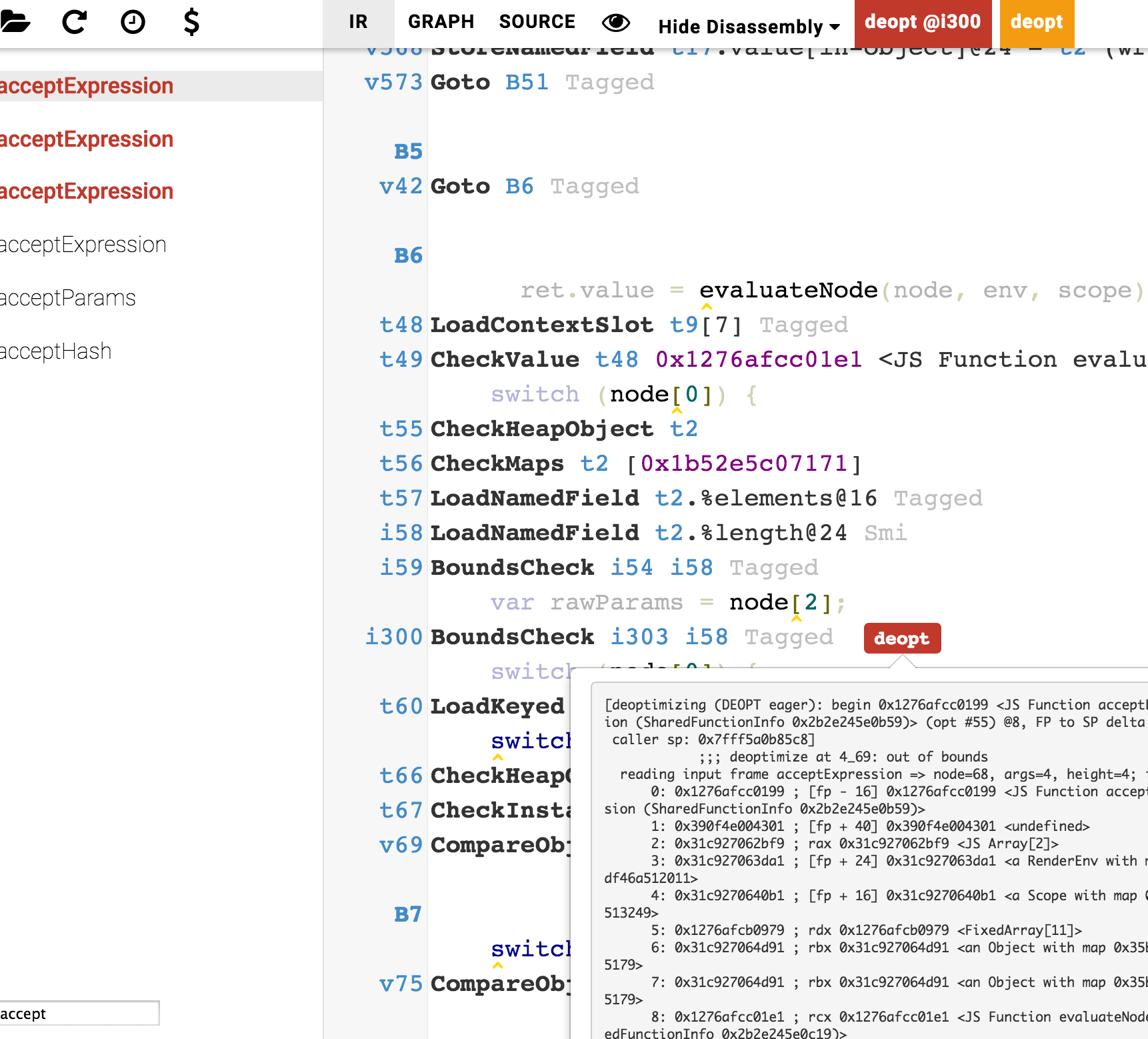Click instruction id v42
The image size is (1148, 1039).
401,186
